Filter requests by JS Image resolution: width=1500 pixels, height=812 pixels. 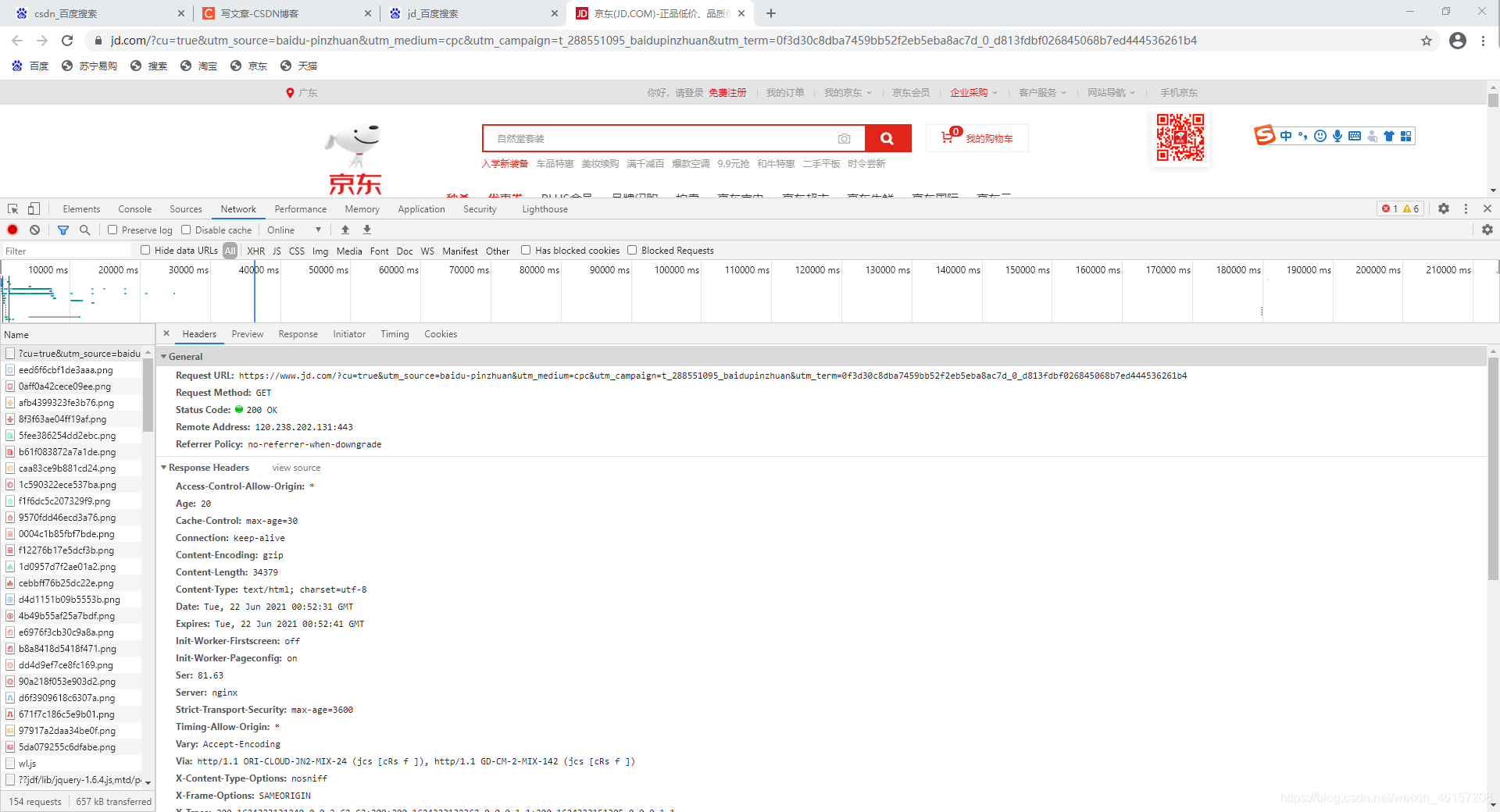(x=277, y=251)
